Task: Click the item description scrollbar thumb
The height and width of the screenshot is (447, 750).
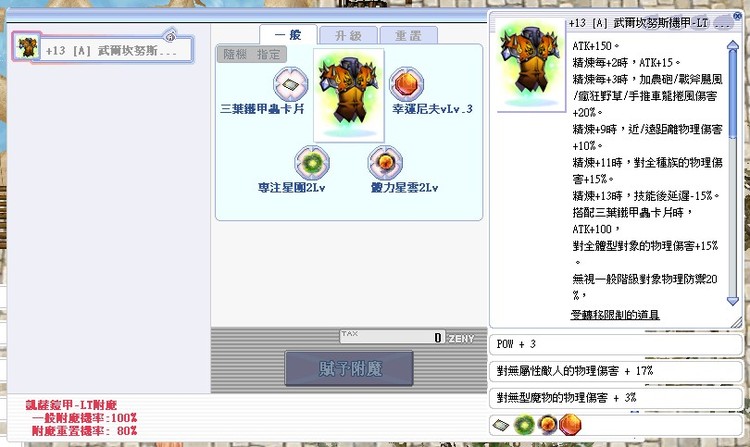Action: 732,94
